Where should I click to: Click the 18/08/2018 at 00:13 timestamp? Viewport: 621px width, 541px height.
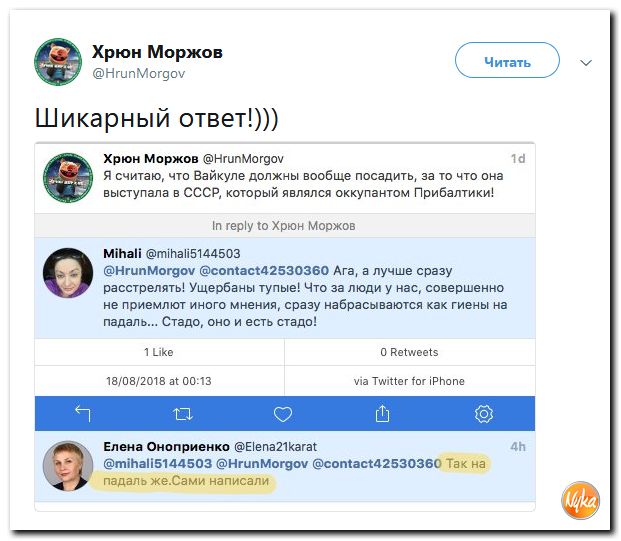coord(159,381)
